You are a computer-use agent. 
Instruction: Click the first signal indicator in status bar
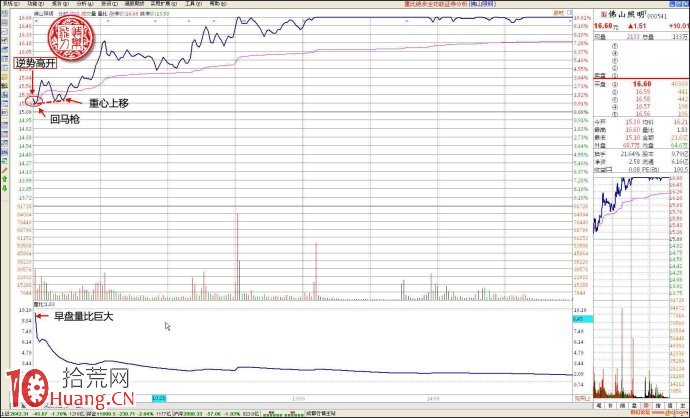(272, 414)
